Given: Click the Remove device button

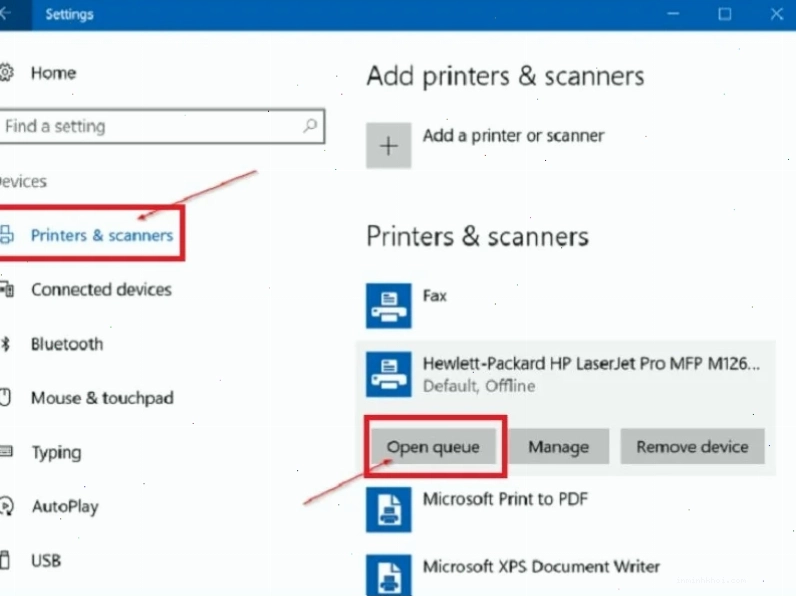Looking at the screenshot, I should click(692, 446).
